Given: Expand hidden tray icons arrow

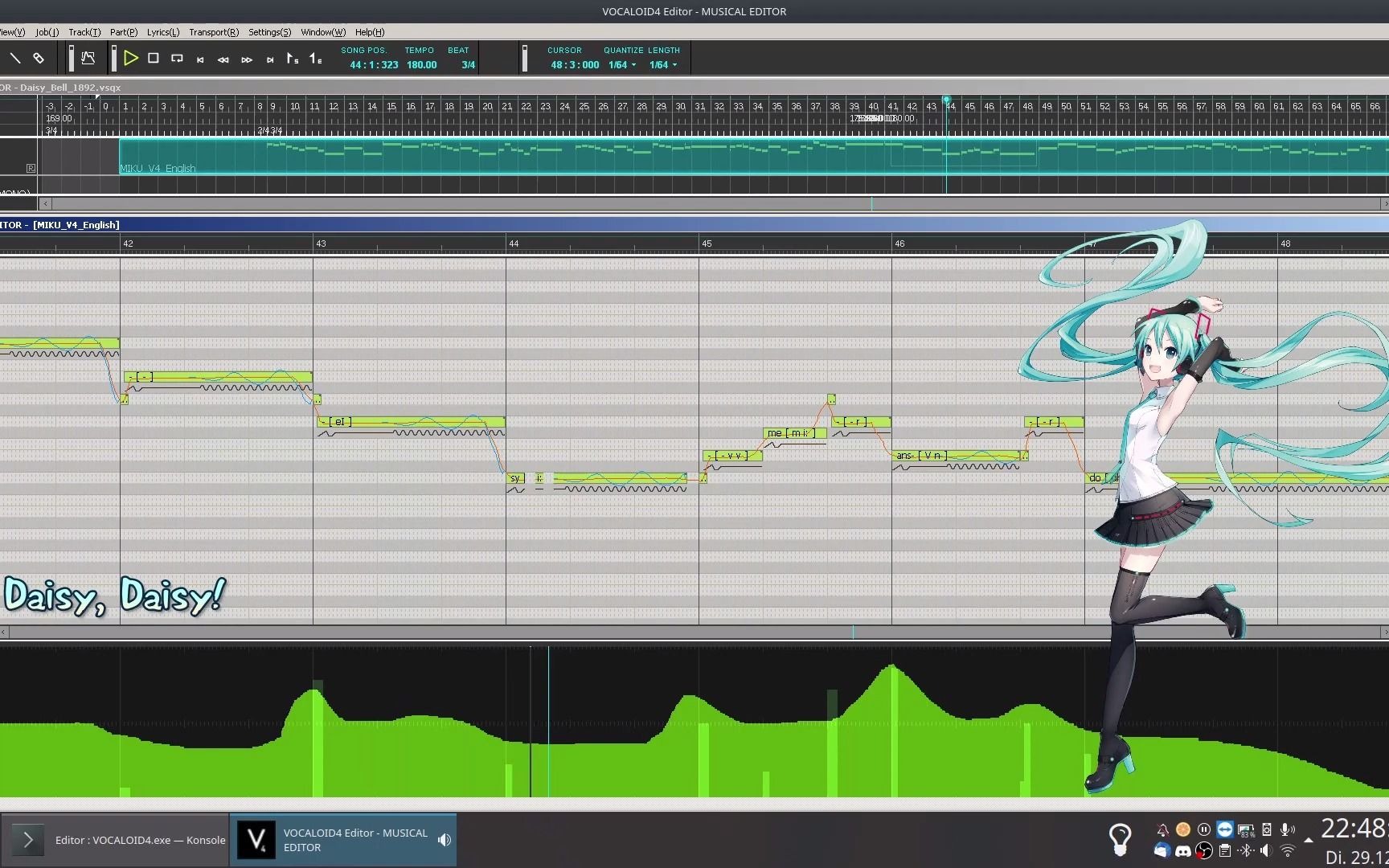Looking at the screenshot, I should click(1309, 840).
